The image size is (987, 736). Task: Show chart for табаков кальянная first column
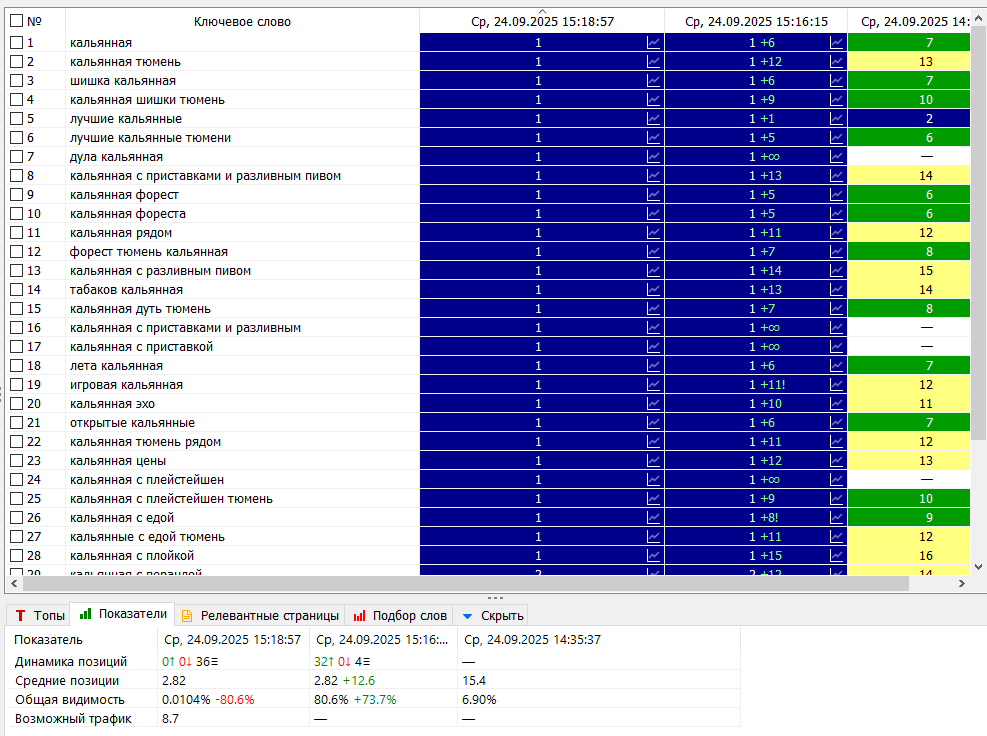pyautogui.click(x=653, y=290)
